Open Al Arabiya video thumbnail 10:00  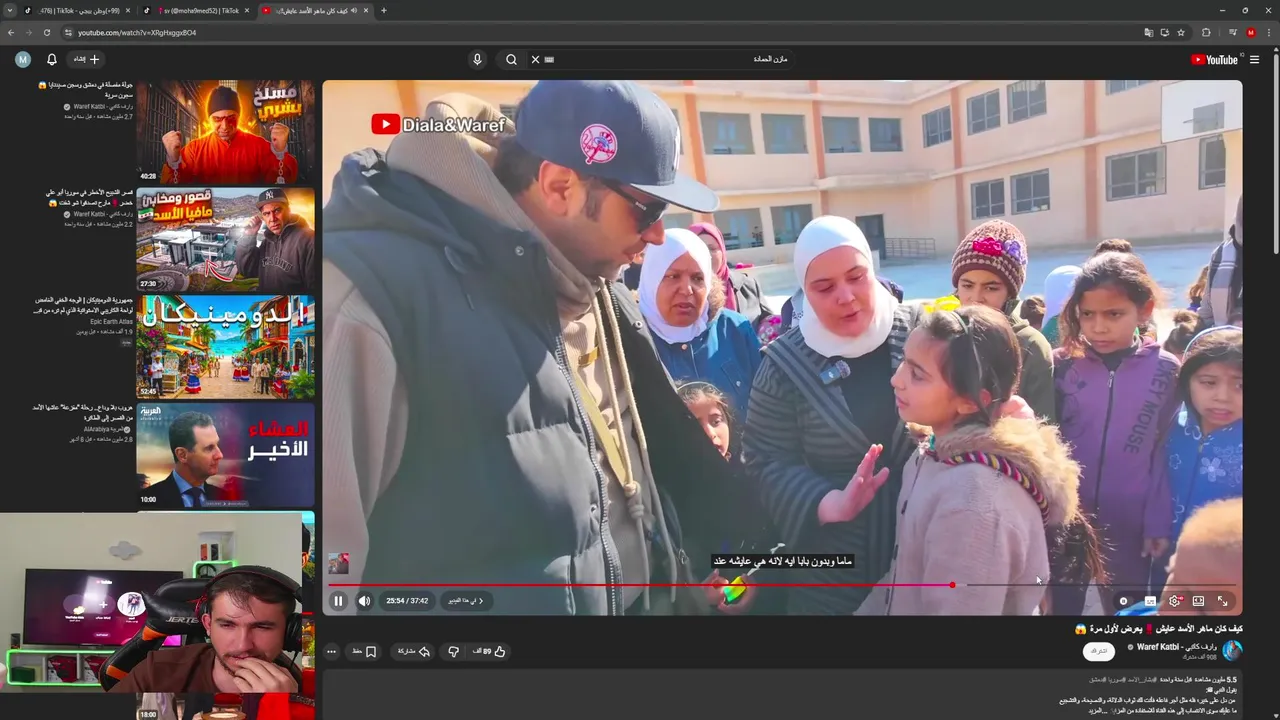click(225, 455)
